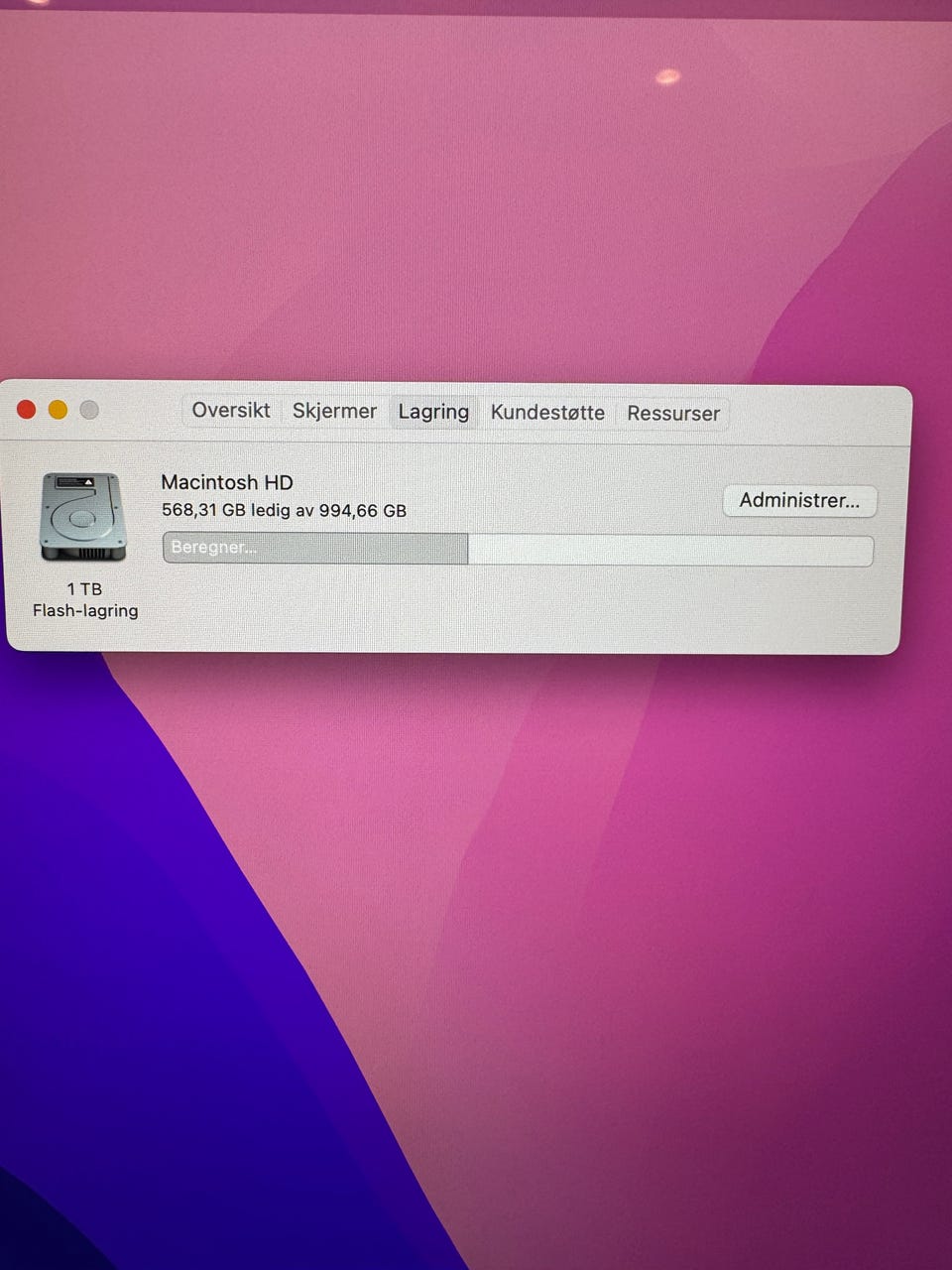Click the Macintosh HD title text

(x=227, y=482)
